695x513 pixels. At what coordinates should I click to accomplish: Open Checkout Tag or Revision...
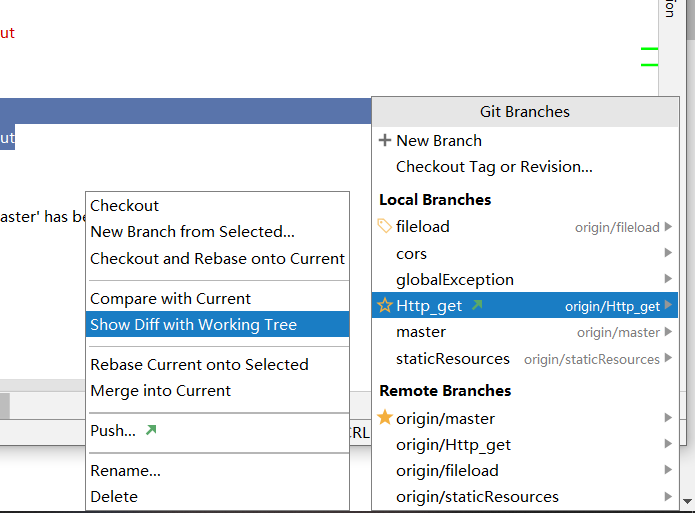[525, 167]
